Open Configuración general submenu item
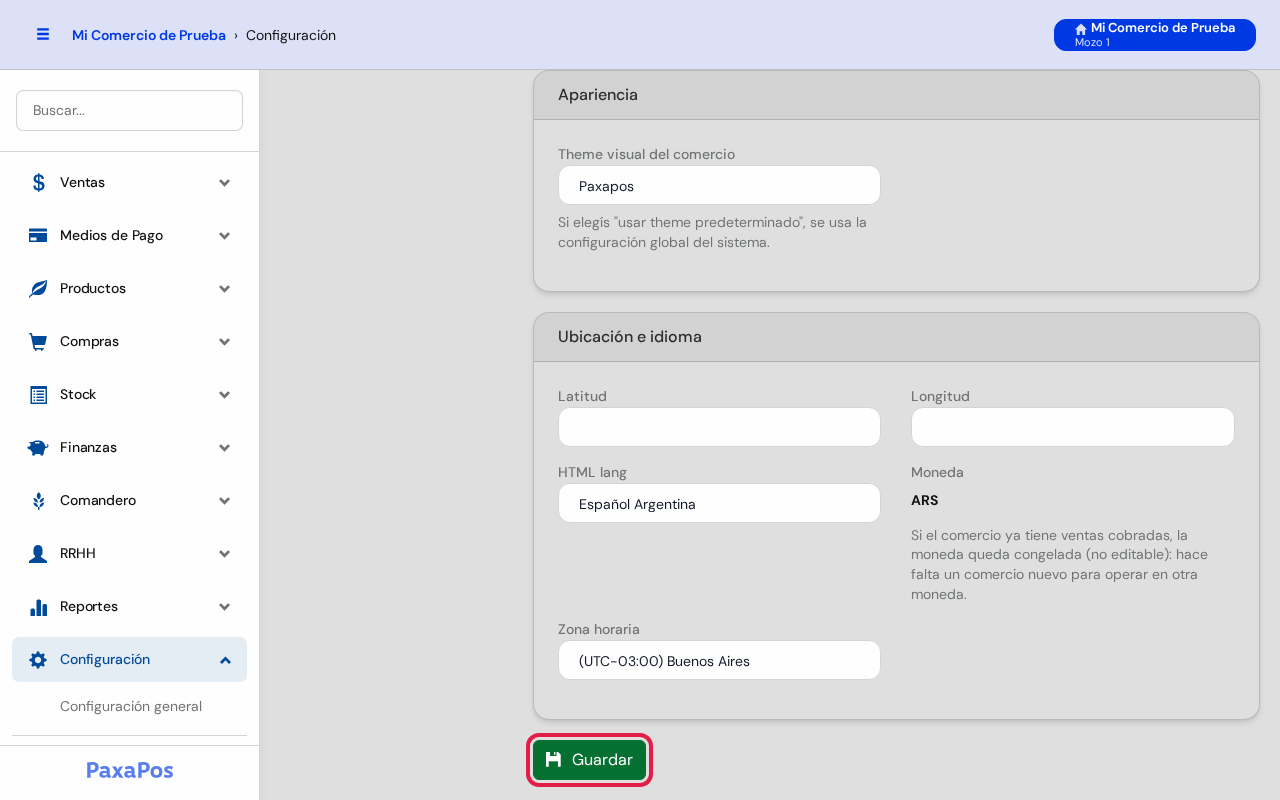This screenshot has height=800, width=1280. tap(131, 707)
